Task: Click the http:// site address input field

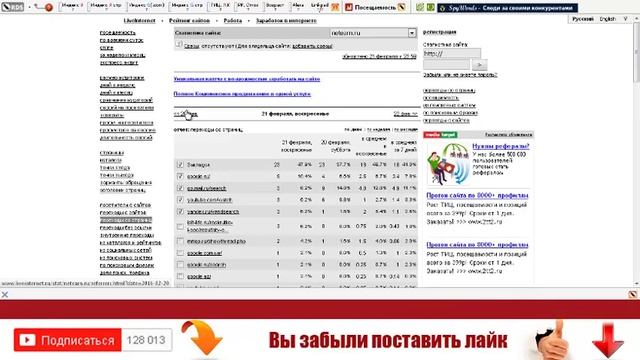Action: coord(452,53)
